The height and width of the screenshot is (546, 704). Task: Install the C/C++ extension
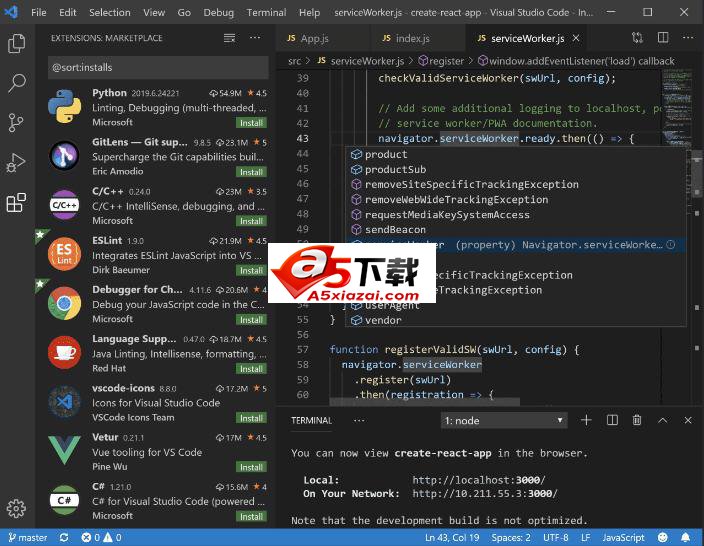(x=251, y=221)
